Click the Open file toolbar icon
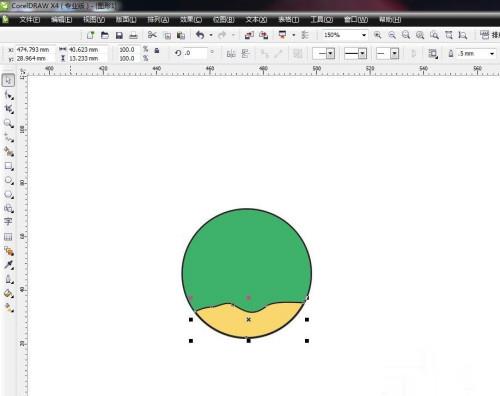 coord(105,35)
